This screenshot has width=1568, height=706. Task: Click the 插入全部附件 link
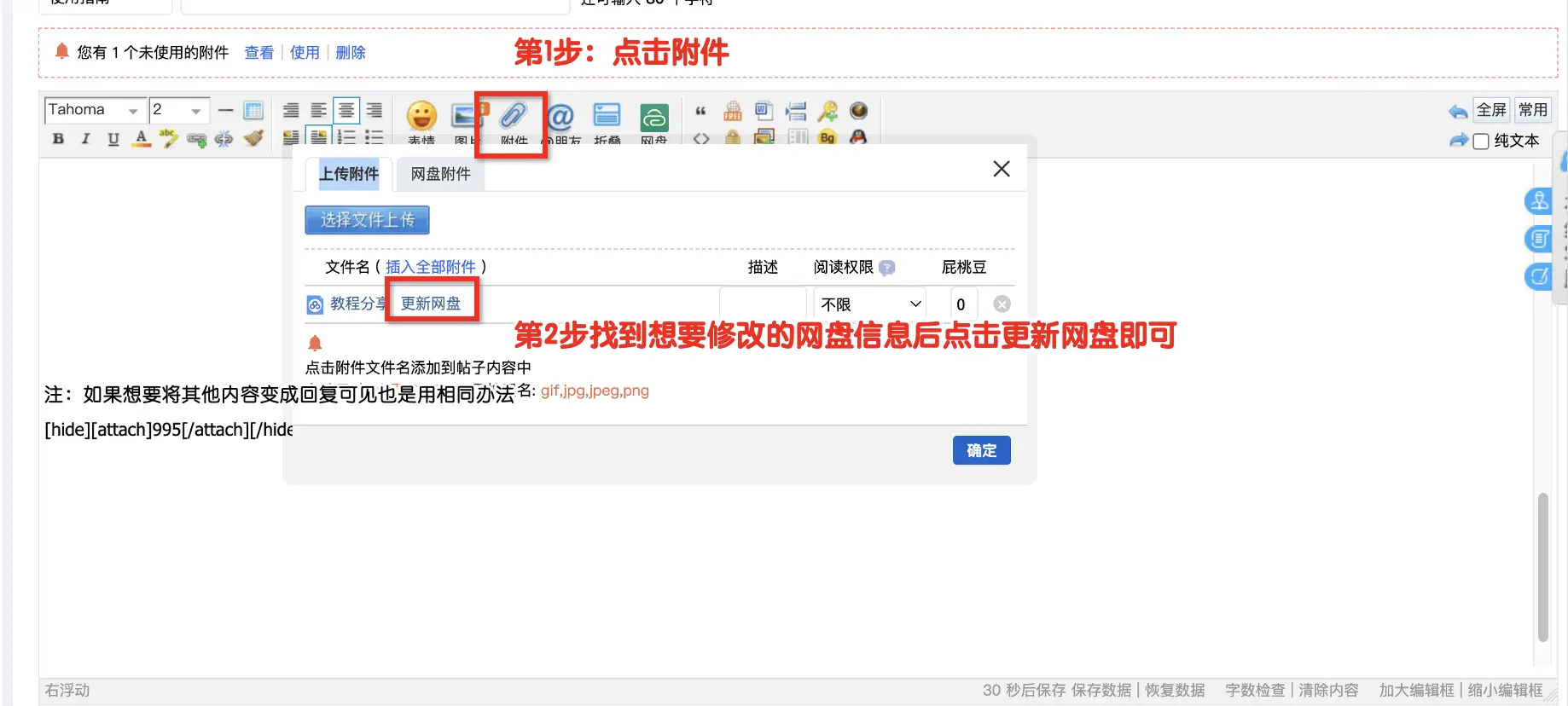[x=431, y=267]
